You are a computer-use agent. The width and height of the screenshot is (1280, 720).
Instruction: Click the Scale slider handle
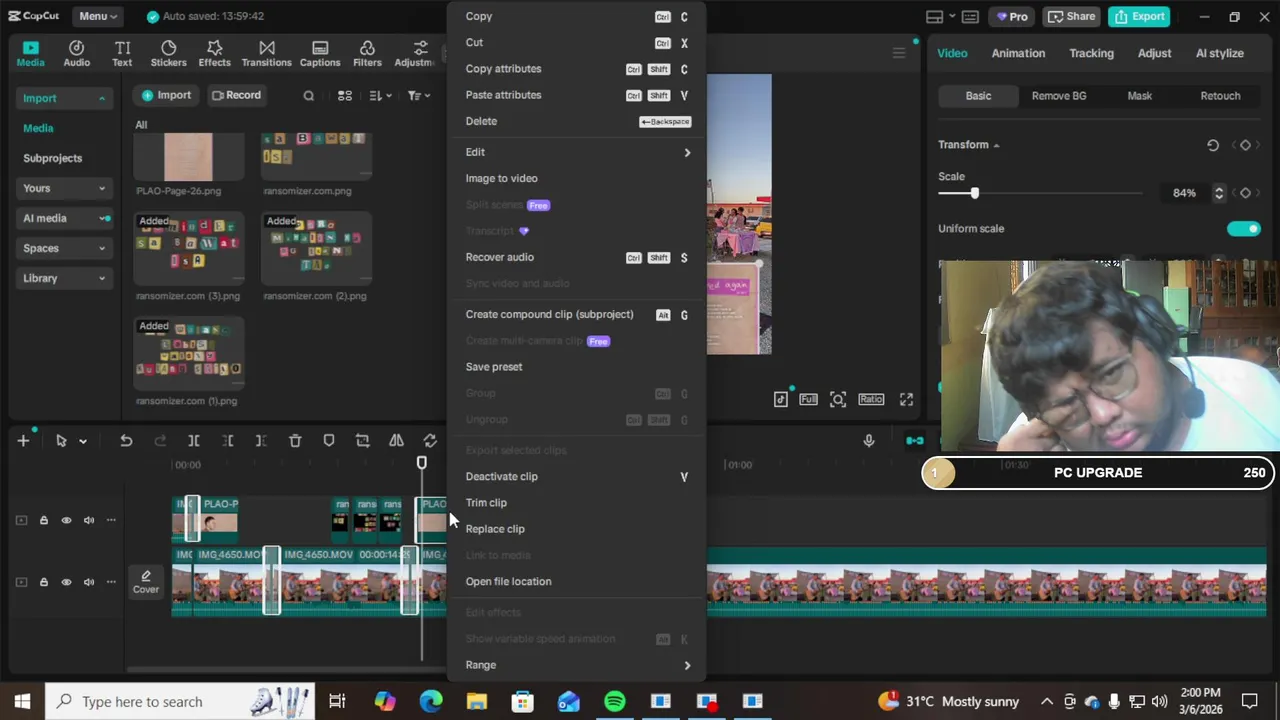(974, 193)
